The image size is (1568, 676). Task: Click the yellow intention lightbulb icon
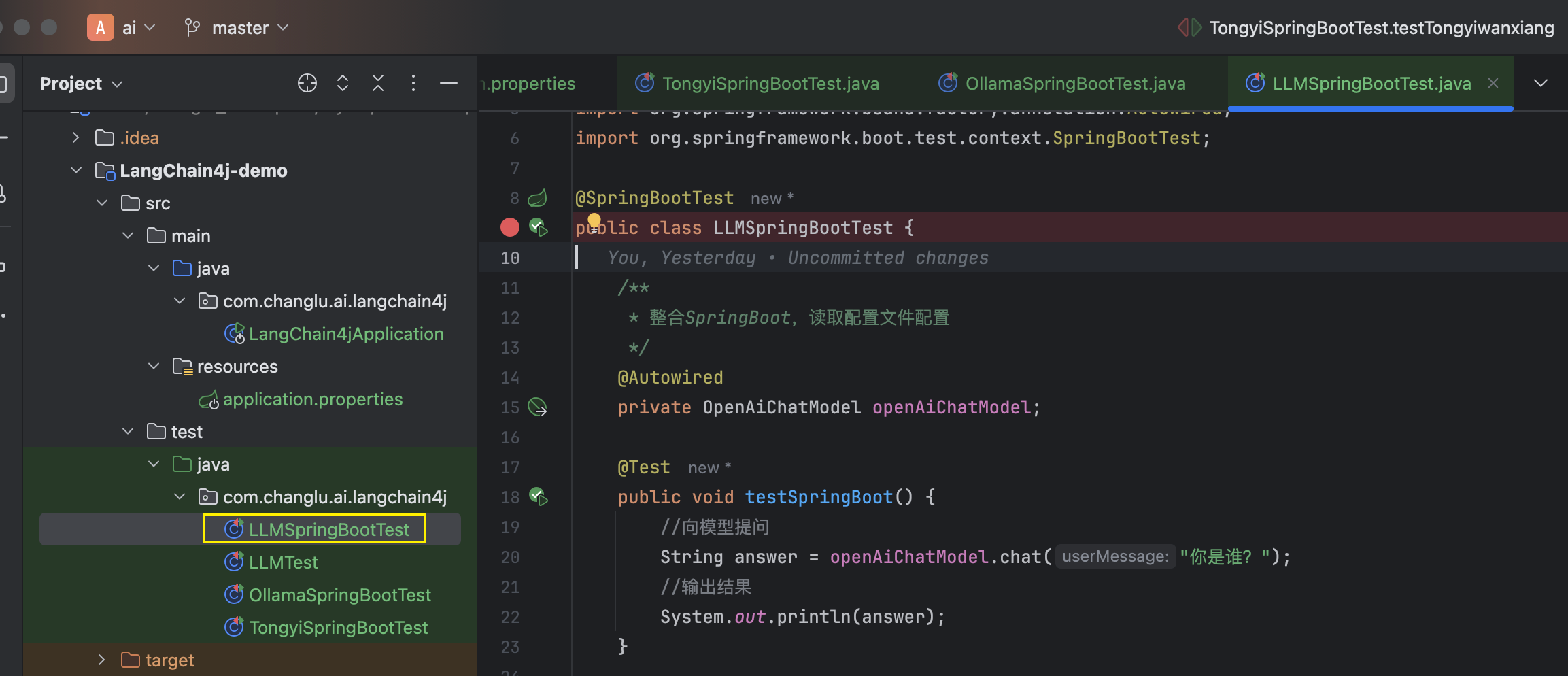point(594,220)
